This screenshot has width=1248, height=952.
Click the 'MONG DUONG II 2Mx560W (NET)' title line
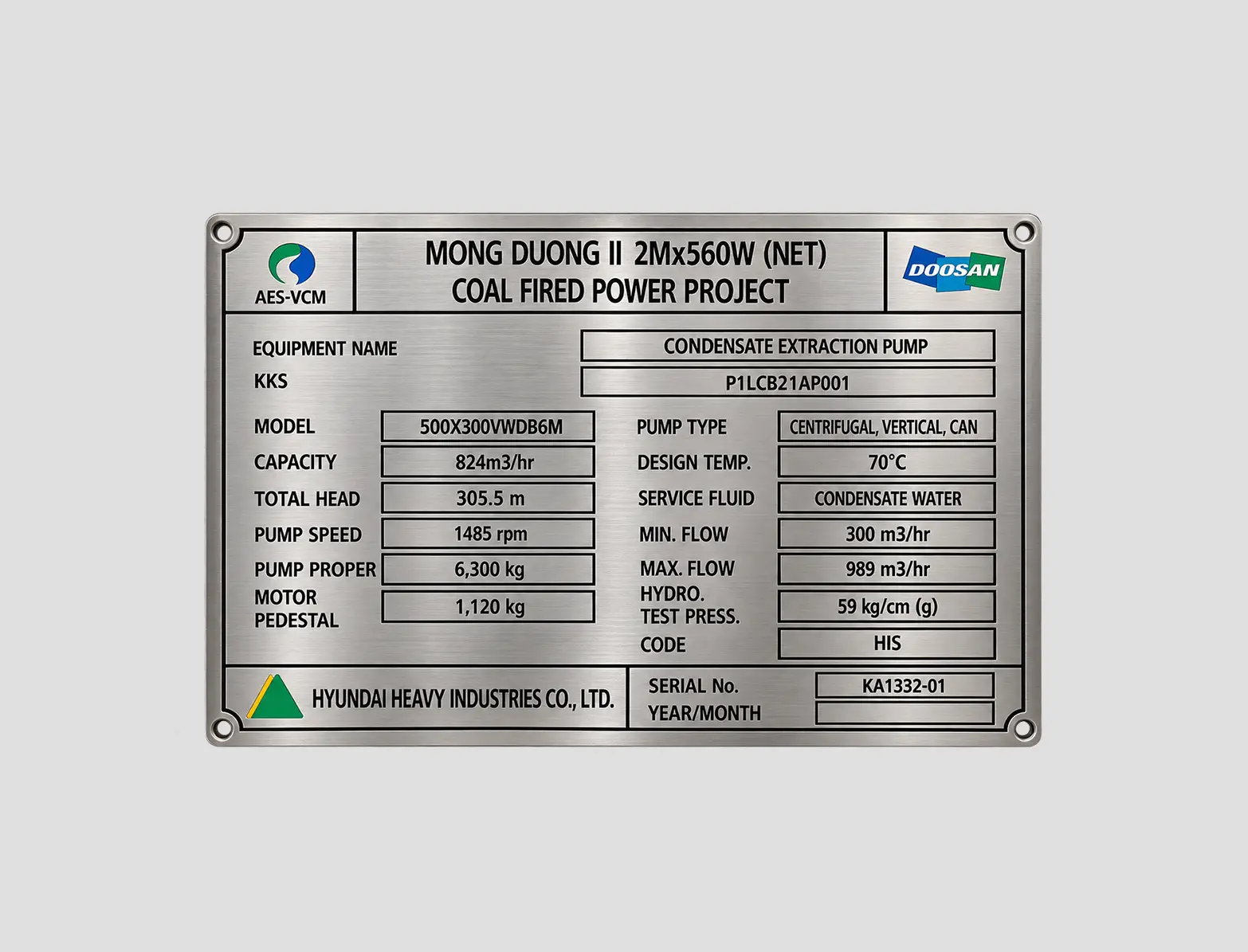click(626, 254)
